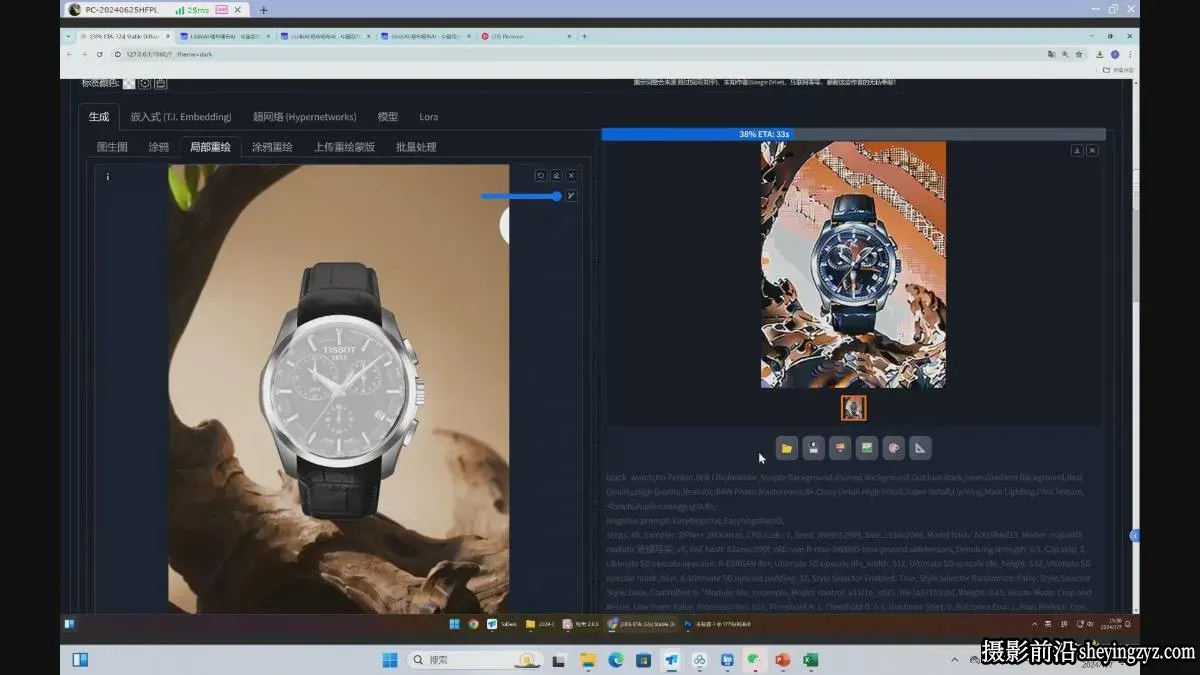1200x675 pixels.
Task: Switch to the 嵌入式 (T.I. Embedding) tab
Action: click(181, 117)
